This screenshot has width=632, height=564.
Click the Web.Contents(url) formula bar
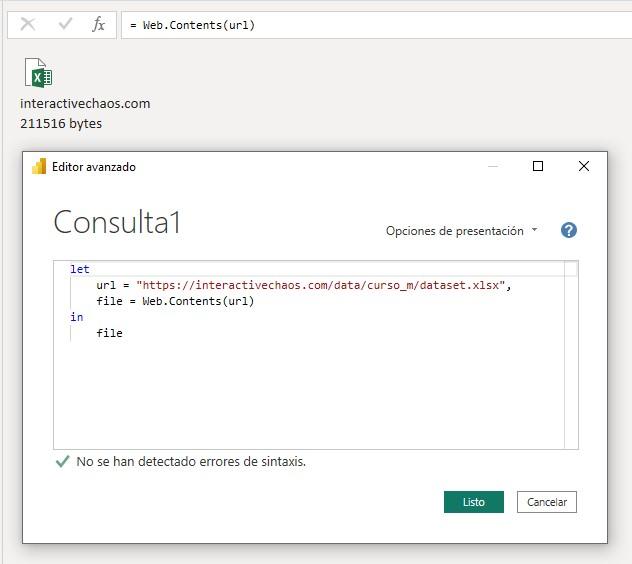376,25
